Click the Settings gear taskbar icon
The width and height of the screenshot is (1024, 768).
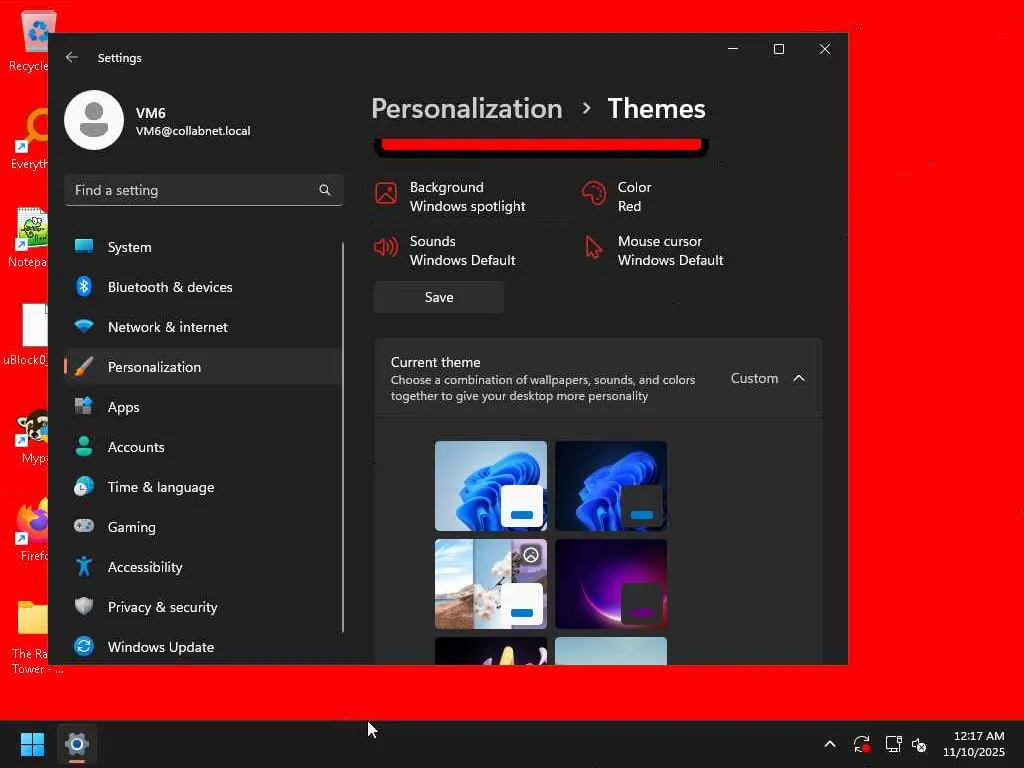coord(76,744)
